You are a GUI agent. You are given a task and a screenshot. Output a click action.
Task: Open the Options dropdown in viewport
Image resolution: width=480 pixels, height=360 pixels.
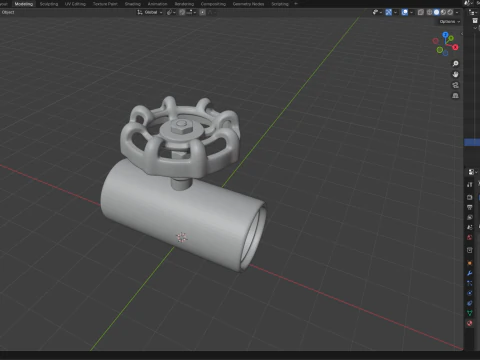pos(449,22)
